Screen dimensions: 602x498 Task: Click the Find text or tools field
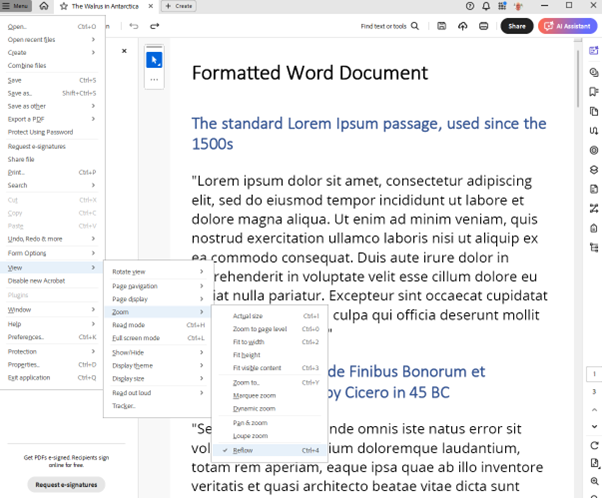point(389,26)
